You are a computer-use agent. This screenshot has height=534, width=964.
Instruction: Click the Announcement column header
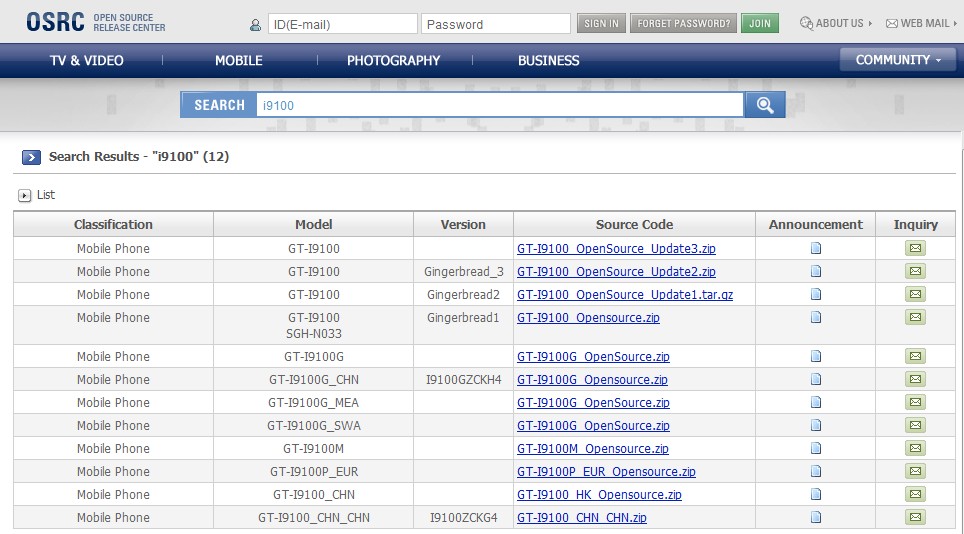click(816, 224)
